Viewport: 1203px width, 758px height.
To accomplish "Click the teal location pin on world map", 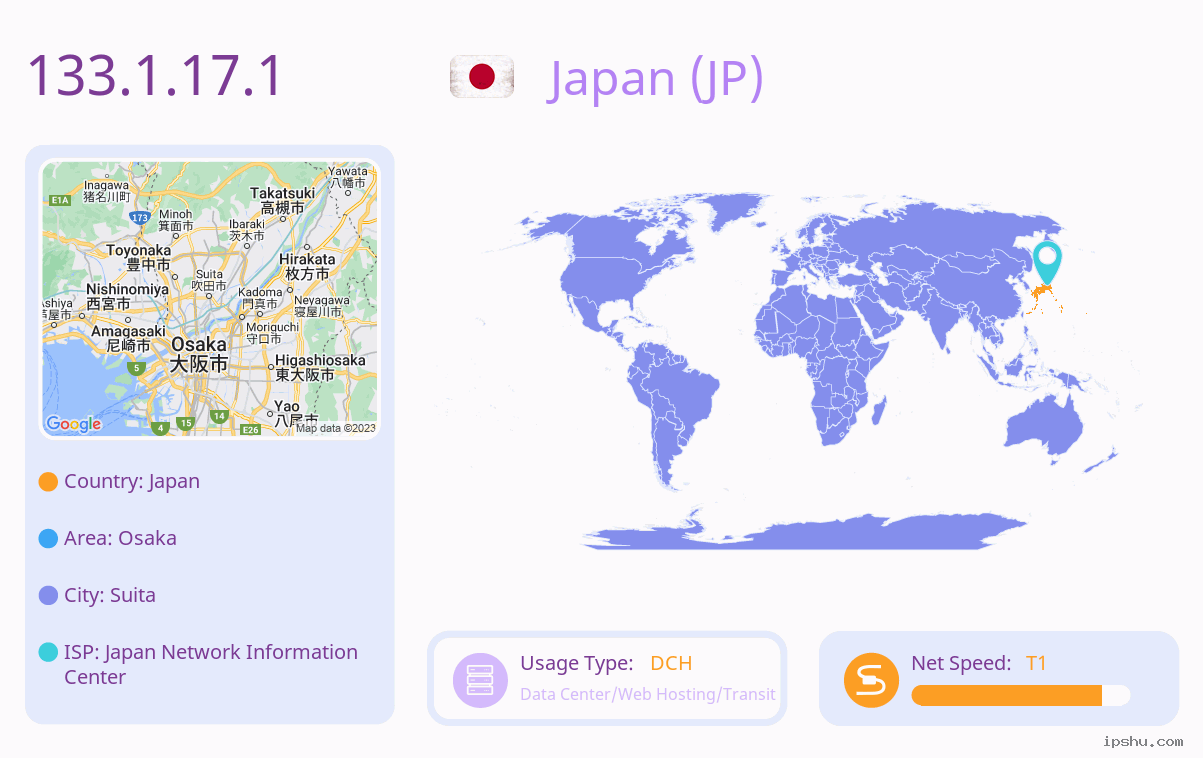I will 1047,262.
